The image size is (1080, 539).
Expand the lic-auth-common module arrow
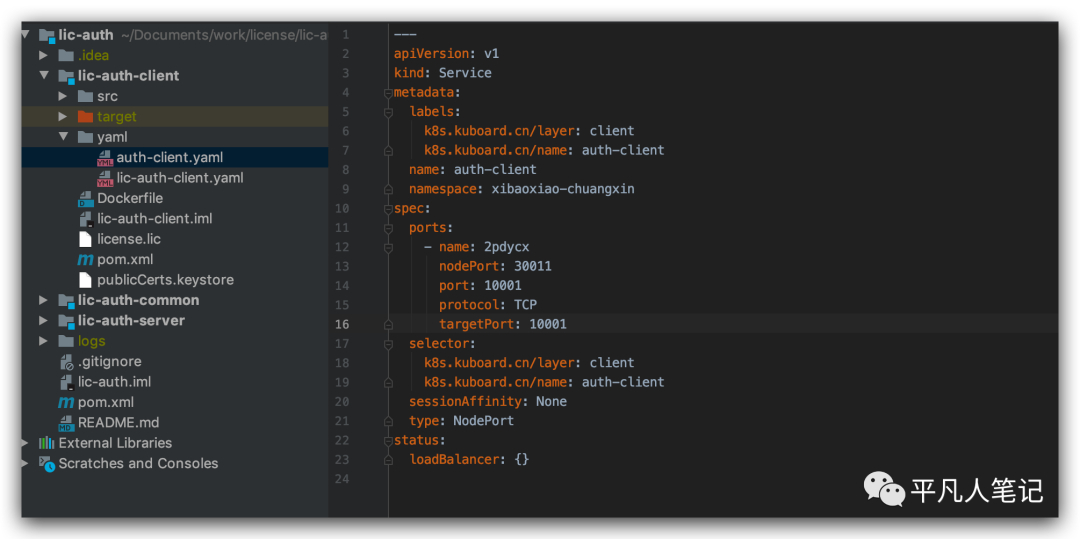[44, 300]
